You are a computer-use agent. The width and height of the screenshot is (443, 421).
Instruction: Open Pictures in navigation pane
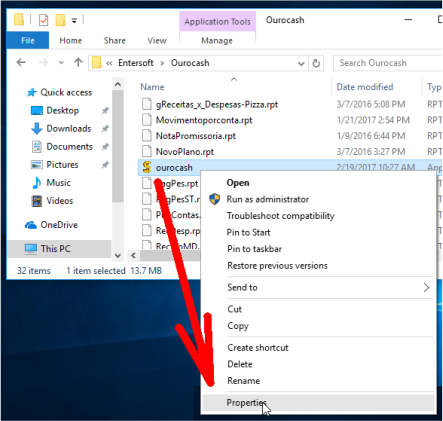pos(62,164)
